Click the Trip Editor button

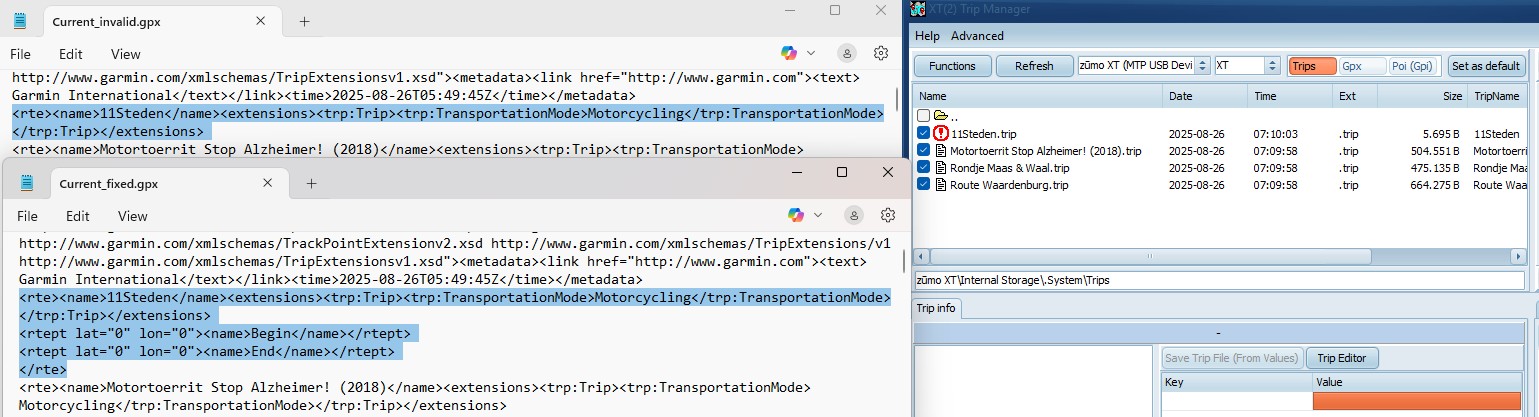[x=1341, y=358]
